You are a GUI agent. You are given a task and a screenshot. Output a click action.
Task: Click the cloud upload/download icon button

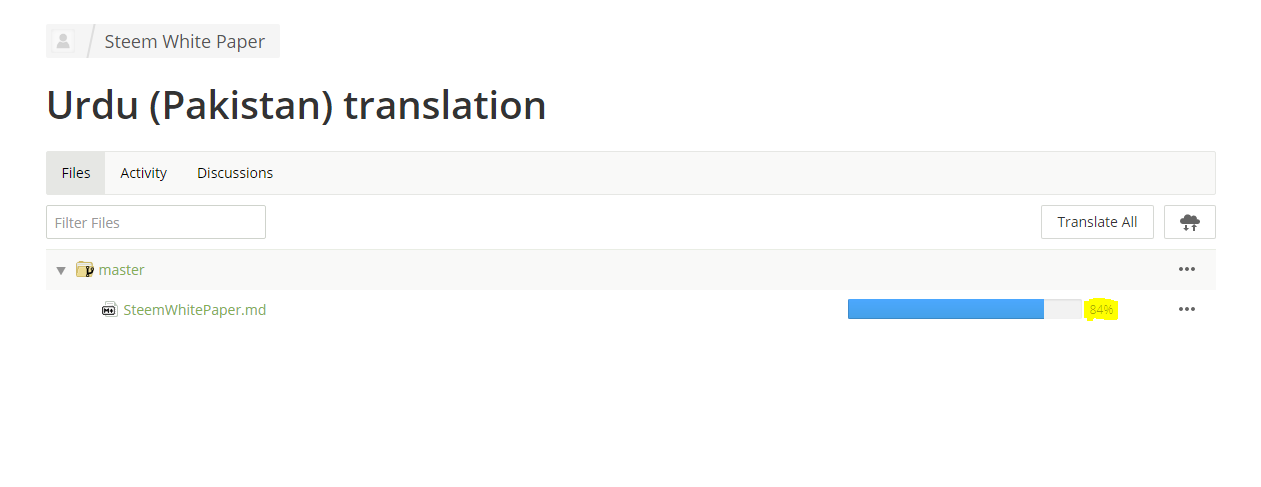click(x=1189, y=222)
